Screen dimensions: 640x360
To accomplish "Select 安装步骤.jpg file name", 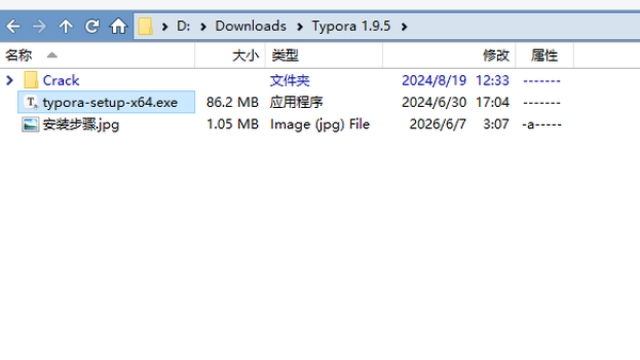I will (x=81, y=124).
